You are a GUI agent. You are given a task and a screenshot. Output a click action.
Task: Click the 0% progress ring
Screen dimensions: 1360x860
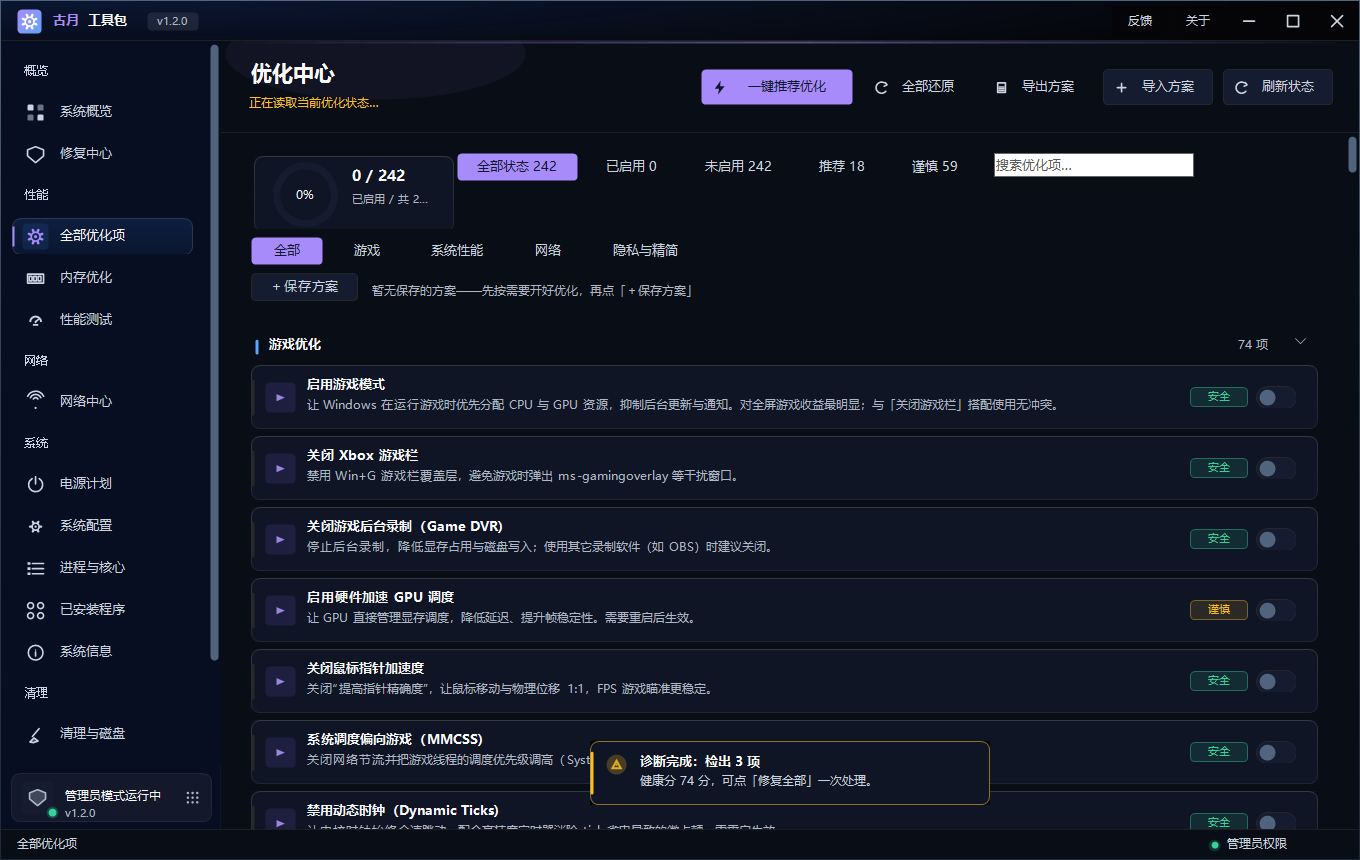tap(305, 194)
